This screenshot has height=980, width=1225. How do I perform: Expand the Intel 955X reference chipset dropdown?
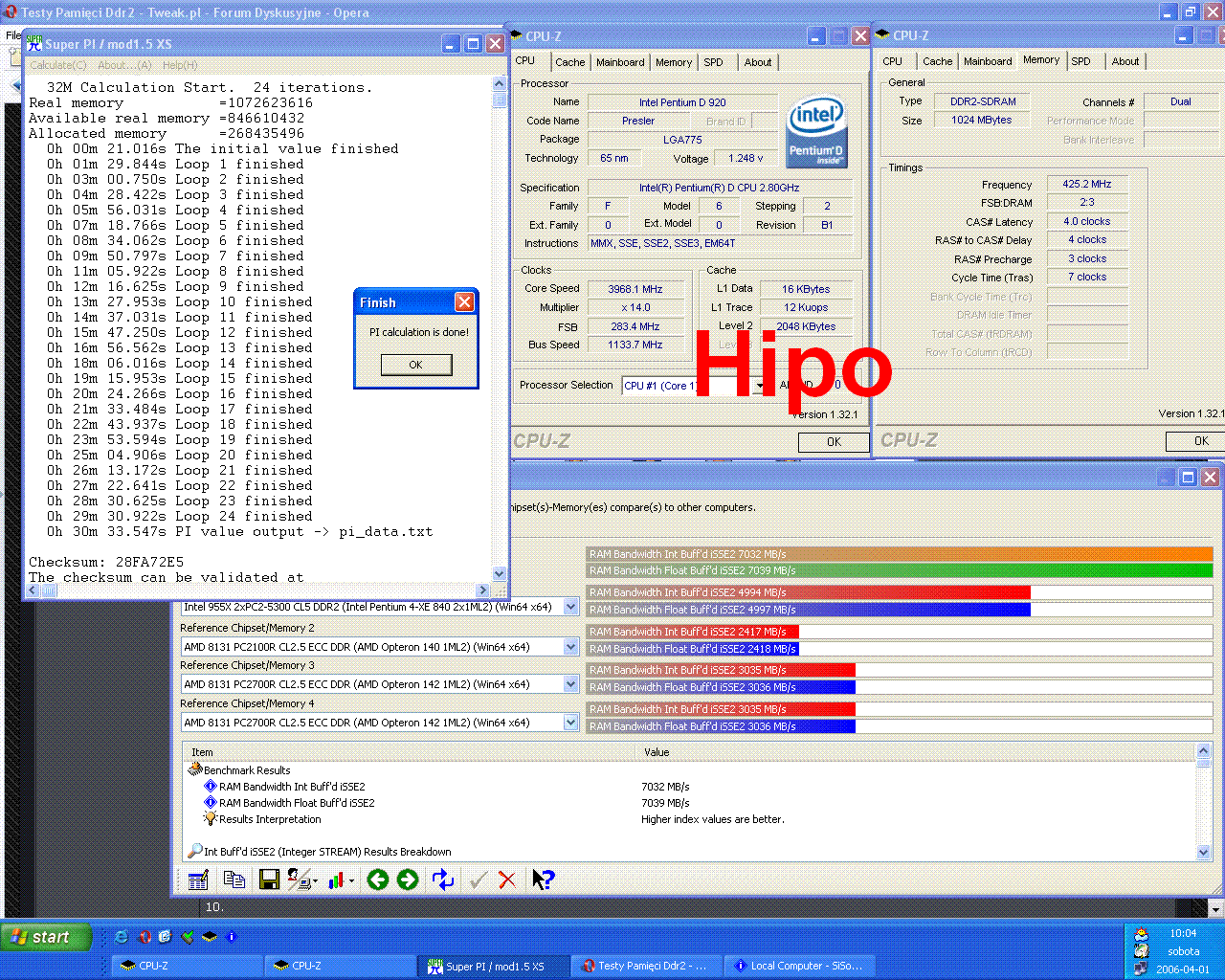[571, 607]
